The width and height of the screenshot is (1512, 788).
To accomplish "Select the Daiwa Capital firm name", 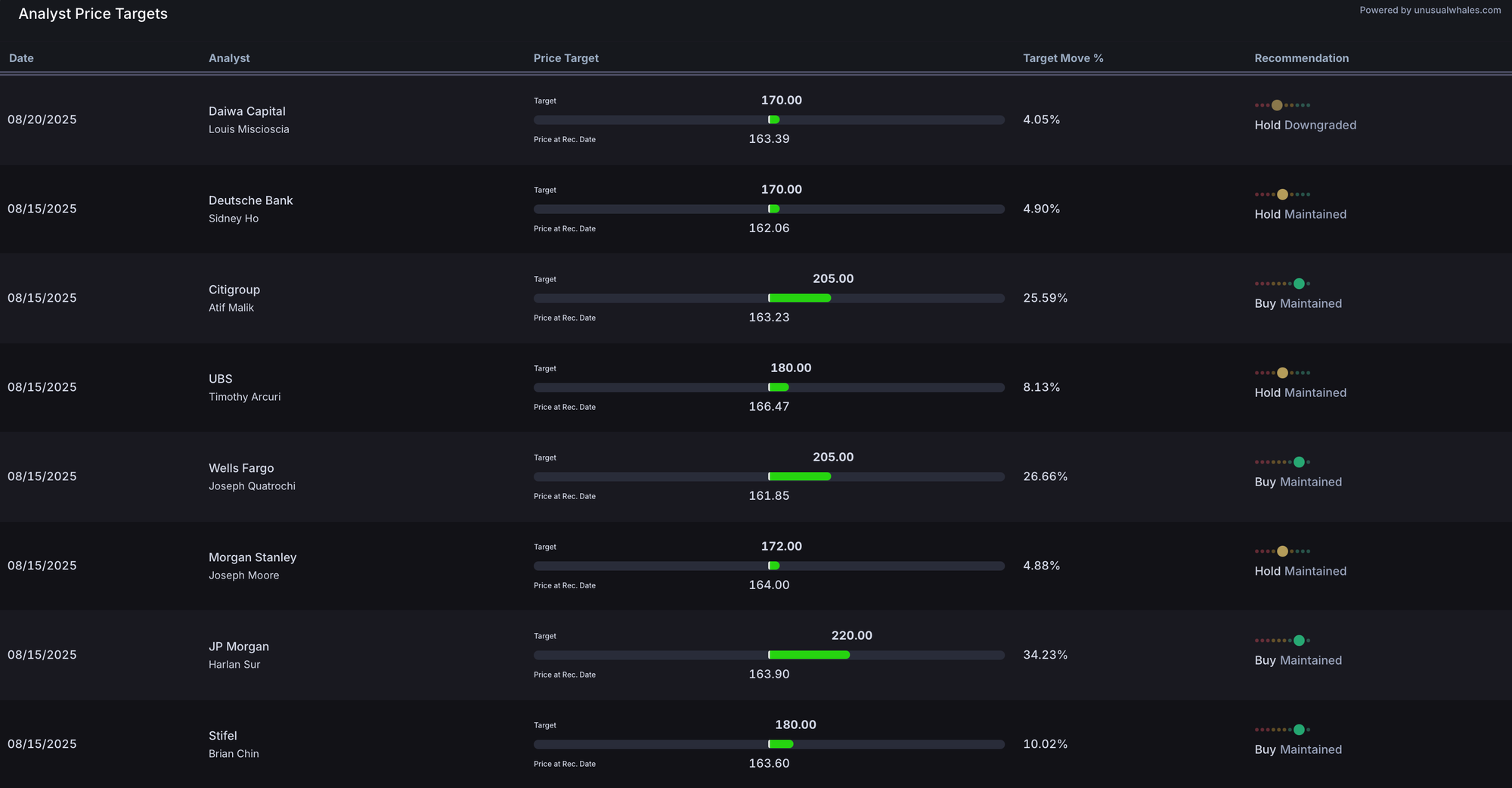I will [x=247, y=111].
